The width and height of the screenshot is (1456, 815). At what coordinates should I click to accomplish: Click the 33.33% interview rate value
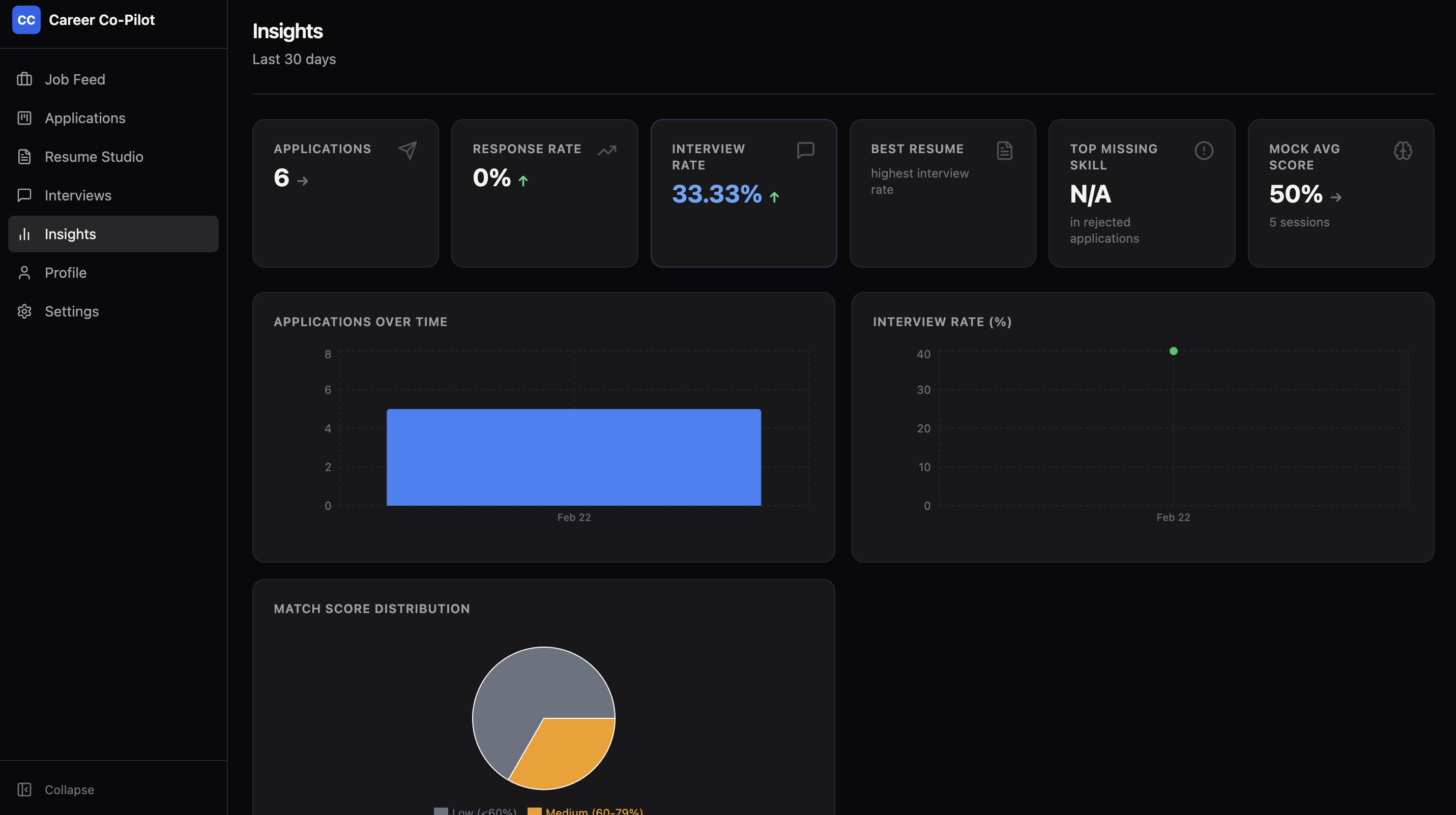point(716,194)
